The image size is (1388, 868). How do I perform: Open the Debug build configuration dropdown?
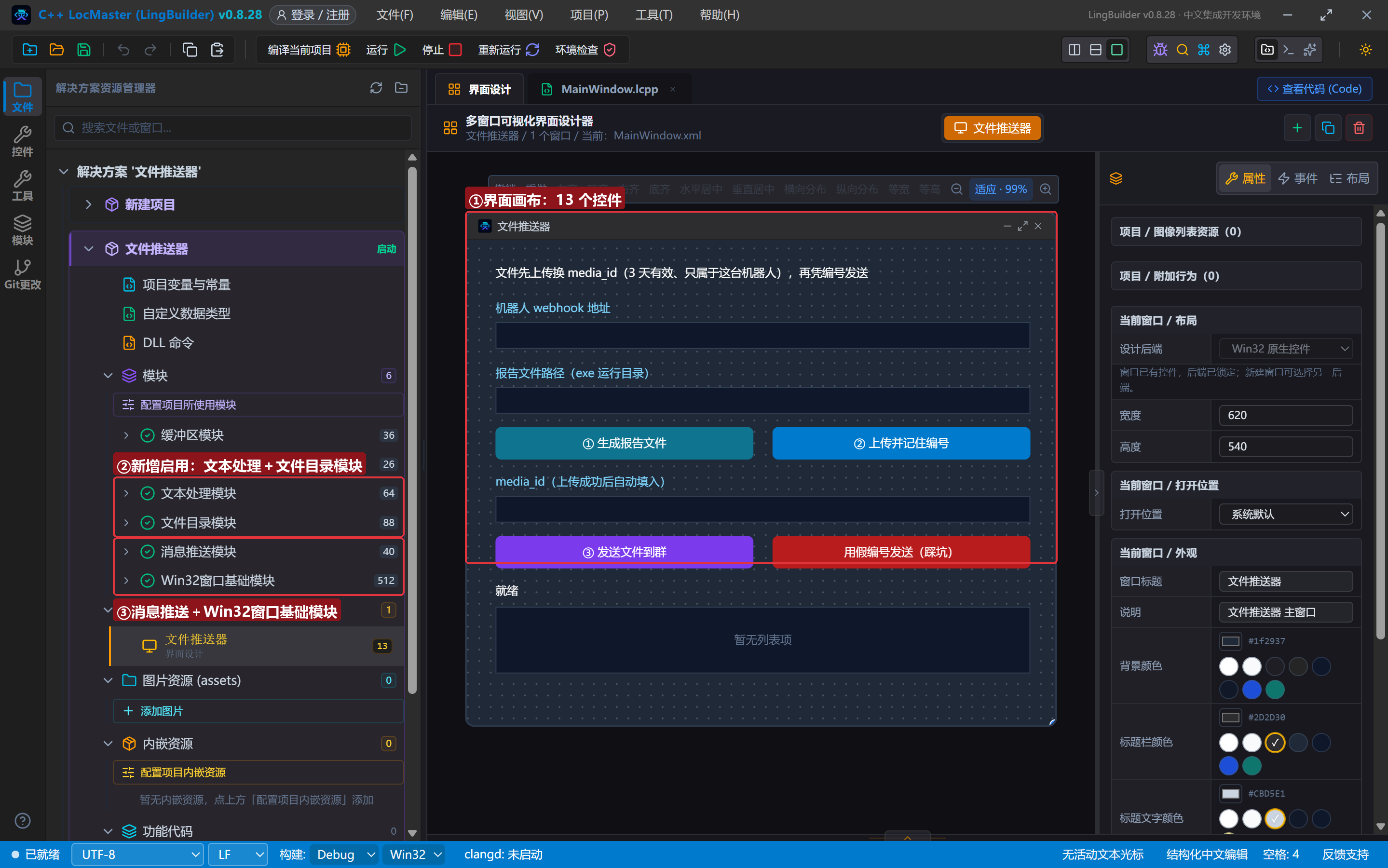click(x=343, y=854)
